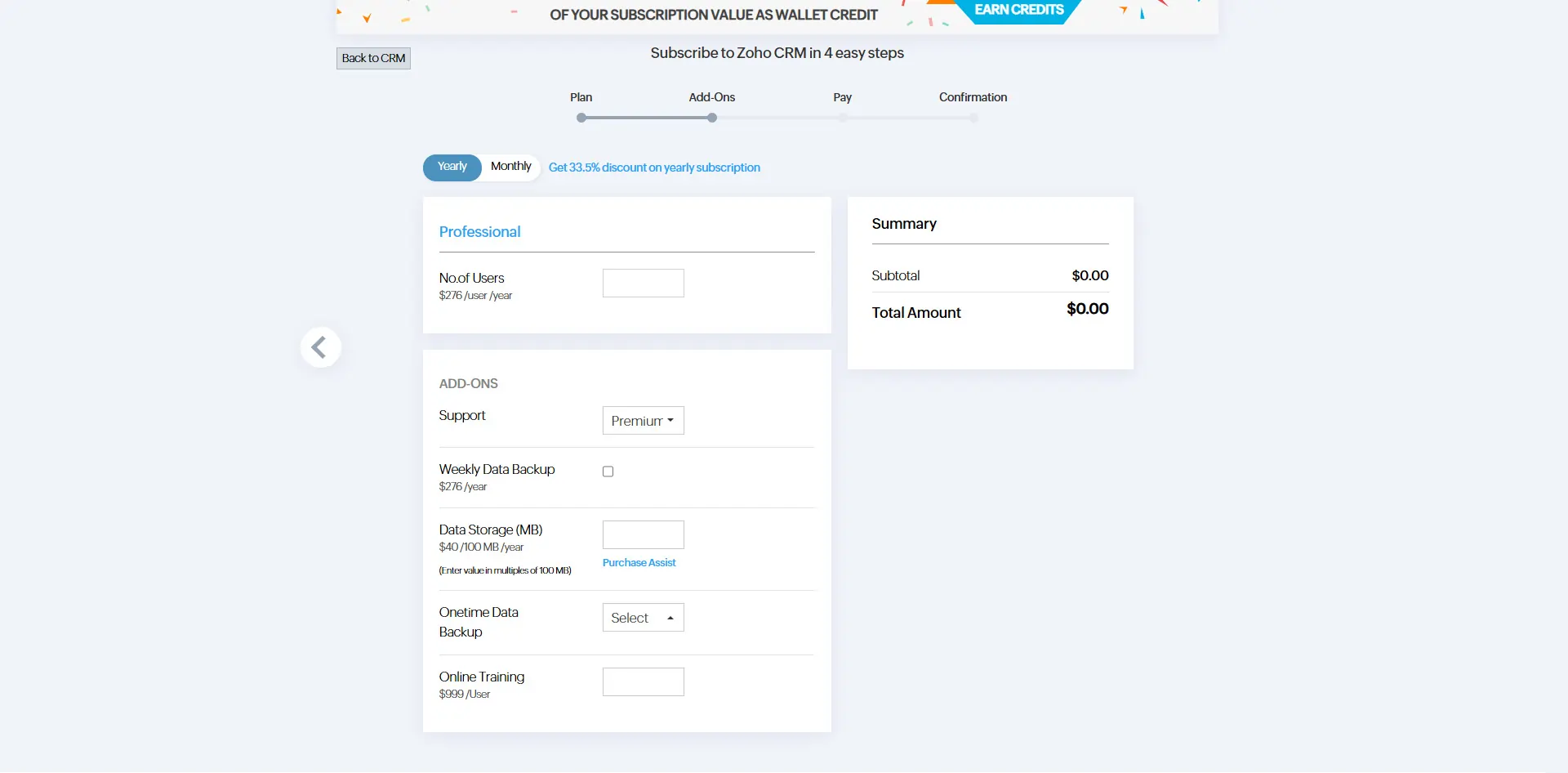Click the Online Training input field
Screen dimensions: 1568x773
[644, 682]
